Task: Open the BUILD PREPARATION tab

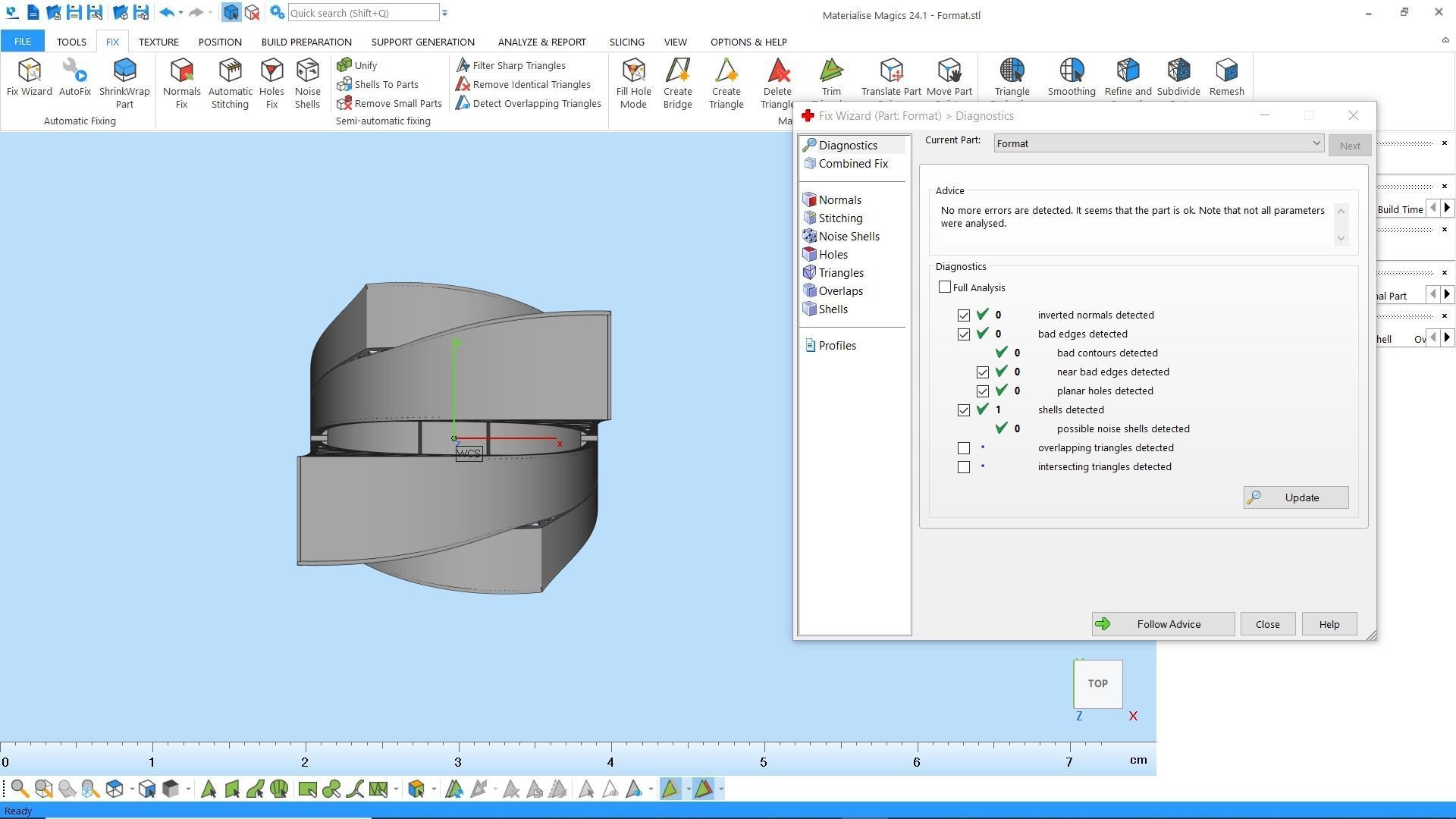Action: point(306,42)
